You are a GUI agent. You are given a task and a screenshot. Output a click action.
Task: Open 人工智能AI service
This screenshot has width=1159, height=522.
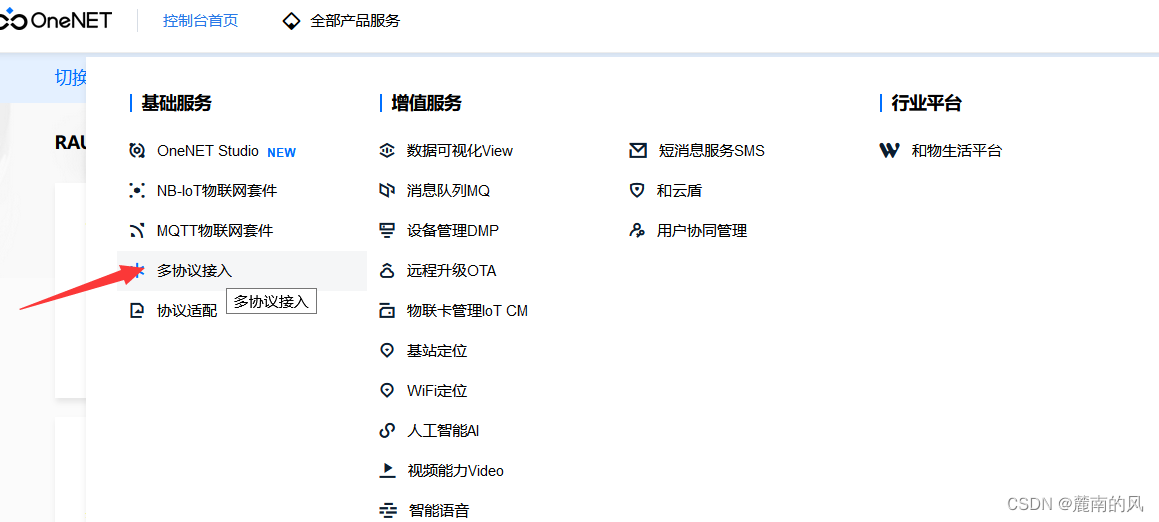click(x=443, y=430)
